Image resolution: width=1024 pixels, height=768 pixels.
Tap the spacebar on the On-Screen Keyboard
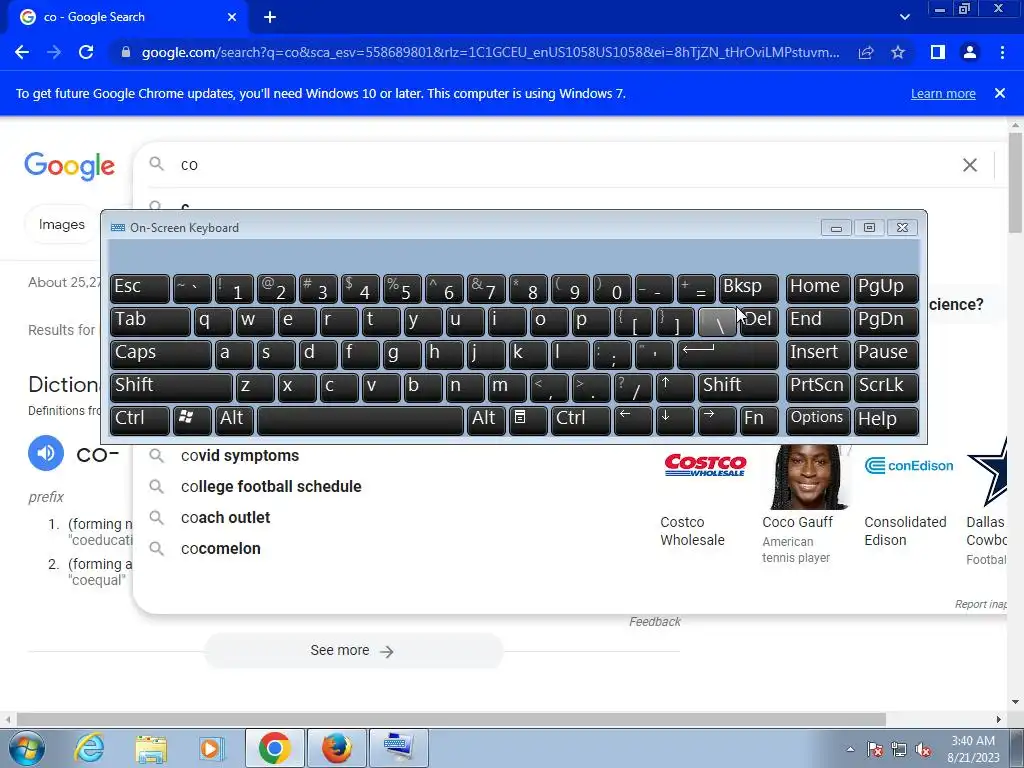coord(360,420)
